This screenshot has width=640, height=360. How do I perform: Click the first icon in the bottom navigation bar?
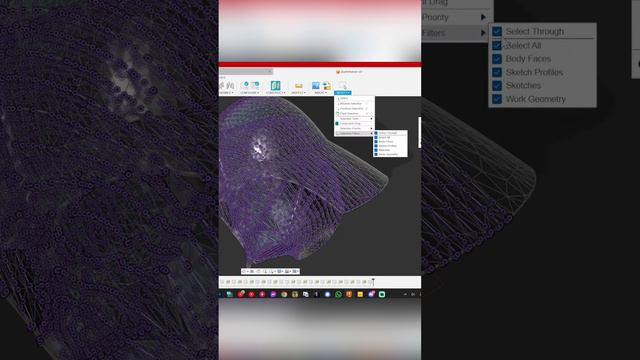244,271
